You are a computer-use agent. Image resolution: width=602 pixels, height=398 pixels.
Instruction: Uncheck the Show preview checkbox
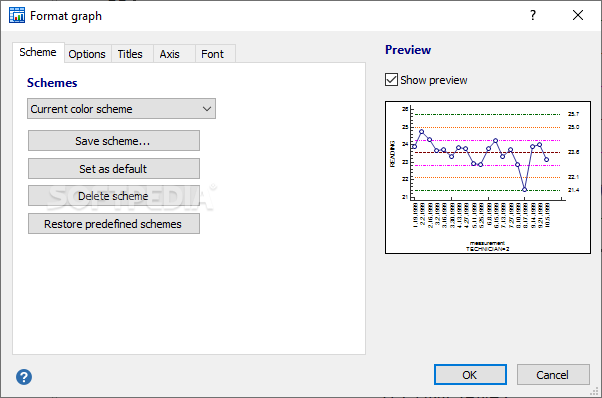pos(391,80)
